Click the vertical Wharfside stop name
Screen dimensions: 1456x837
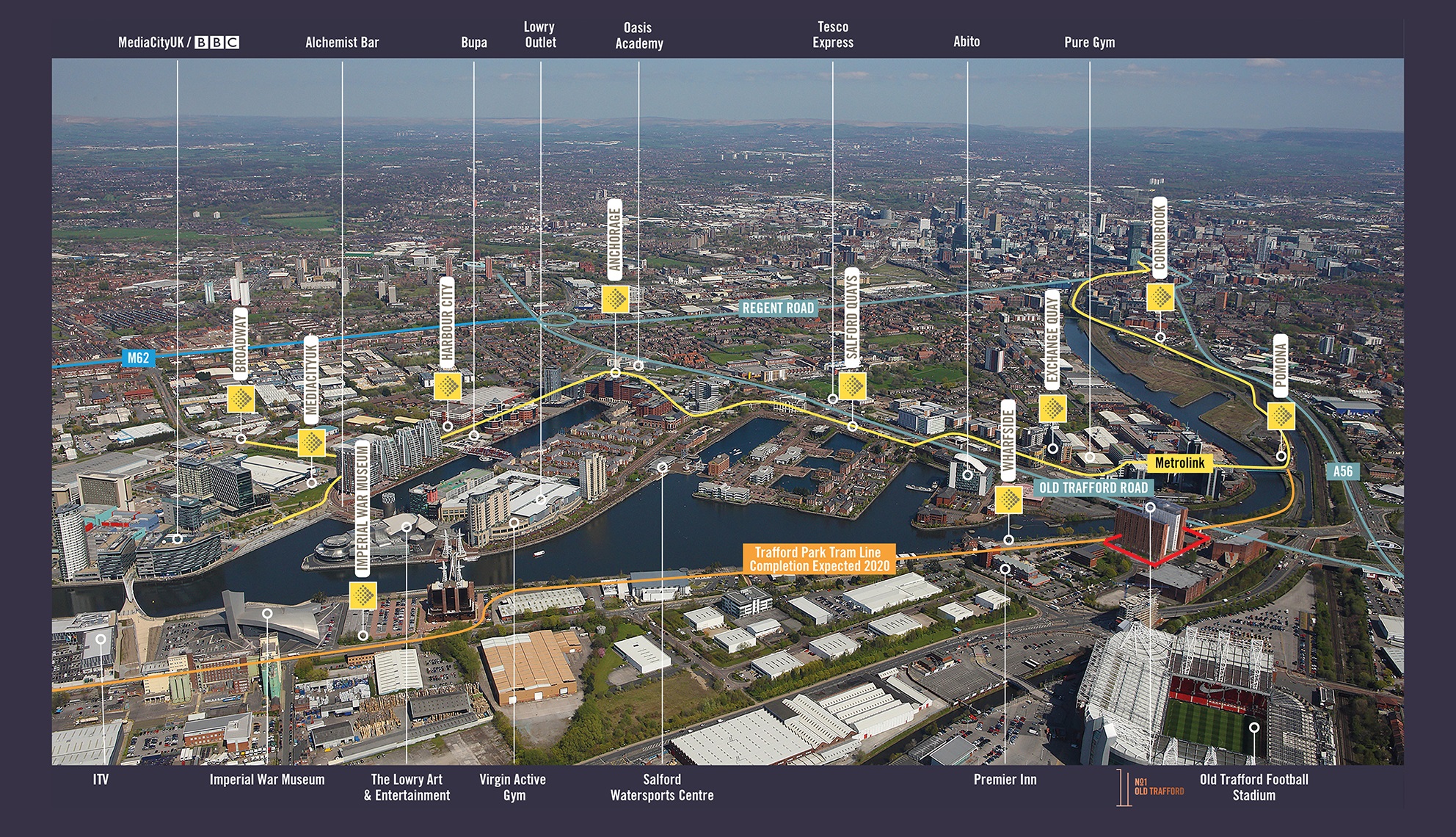(x=1008, y=441)
